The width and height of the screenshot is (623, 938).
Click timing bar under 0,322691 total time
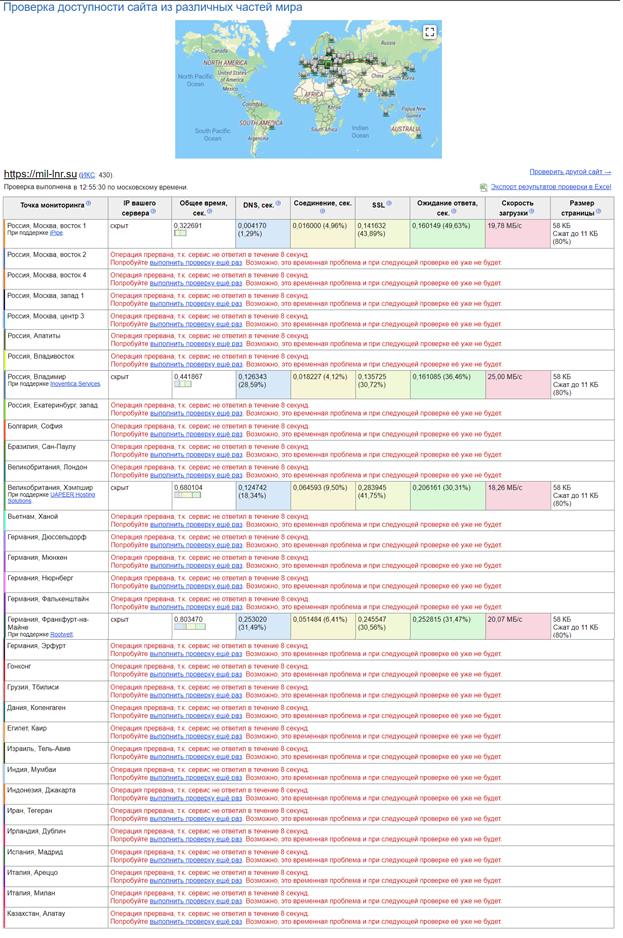click(x=180, y=233)
